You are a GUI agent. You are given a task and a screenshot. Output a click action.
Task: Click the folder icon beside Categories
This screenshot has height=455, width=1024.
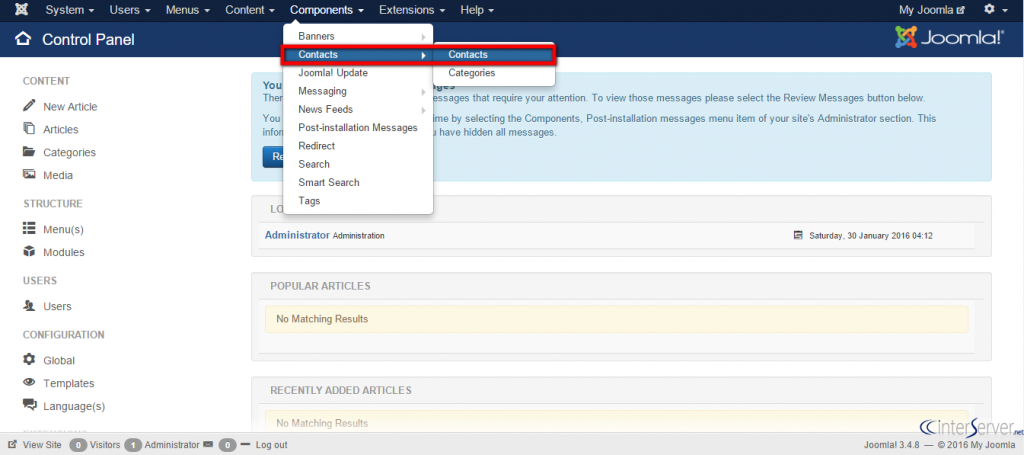click(29, 151)
